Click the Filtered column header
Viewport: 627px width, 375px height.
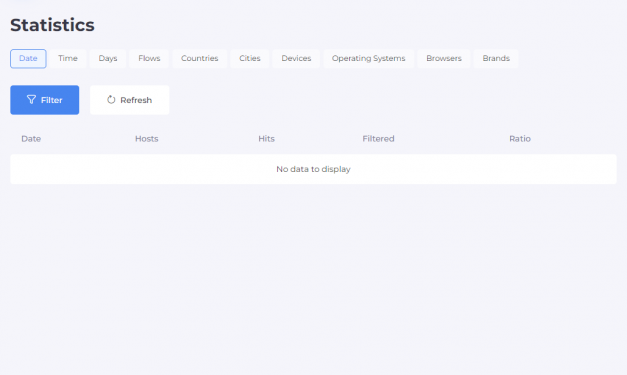click(x=378, y=139)
